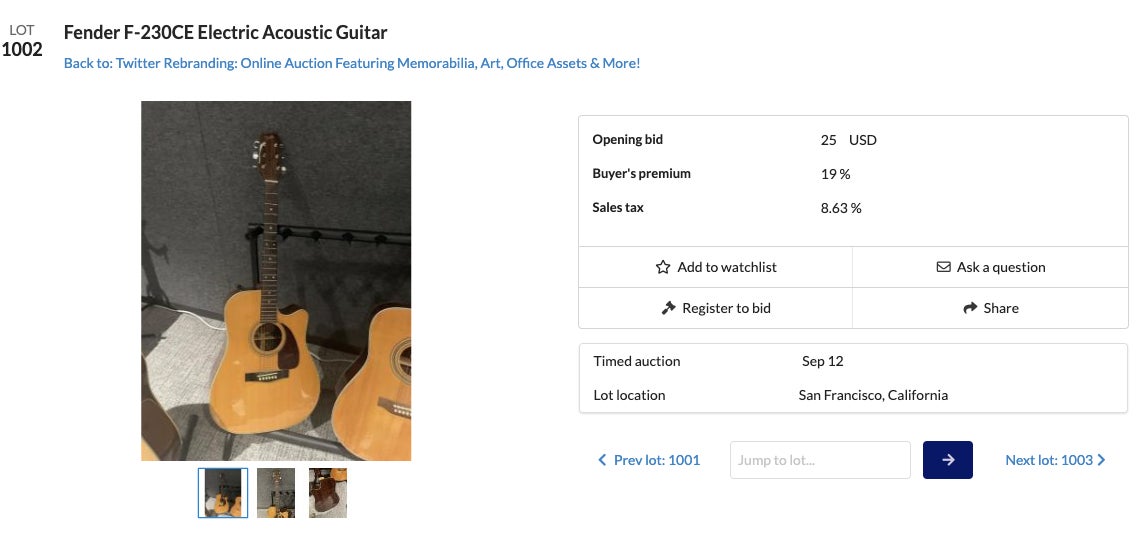Go to Prev lot: 1001
The height and width of the screenshot is (554, 1137).
(x=656, y=460)
